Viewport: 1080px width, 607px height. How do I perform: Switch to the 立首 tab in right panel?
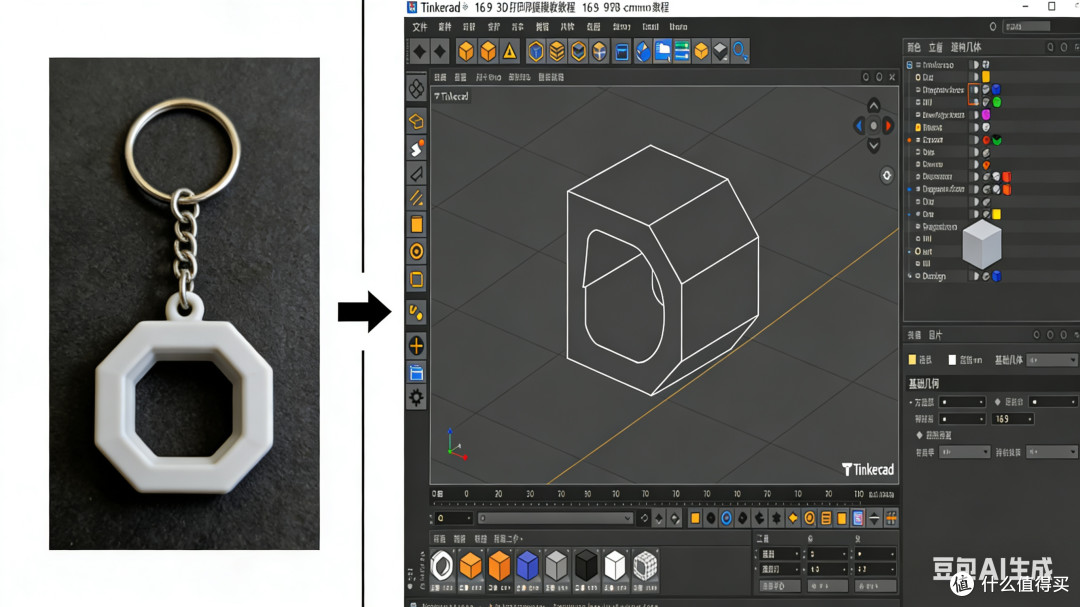point(935,48)
